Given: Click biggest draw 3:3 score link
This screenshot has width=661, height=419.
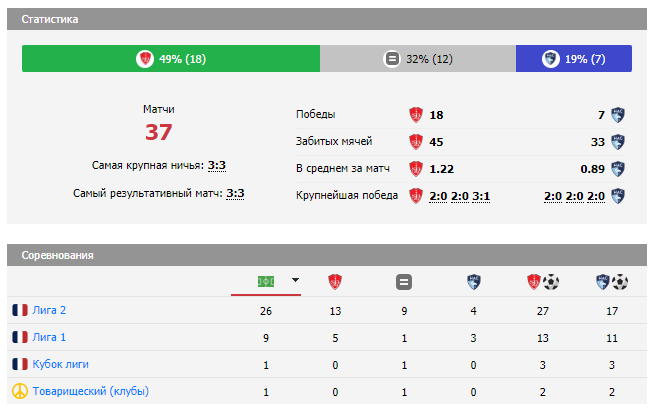Looking at the screenshot, I should pyautogui.click(x=216, y=166).
